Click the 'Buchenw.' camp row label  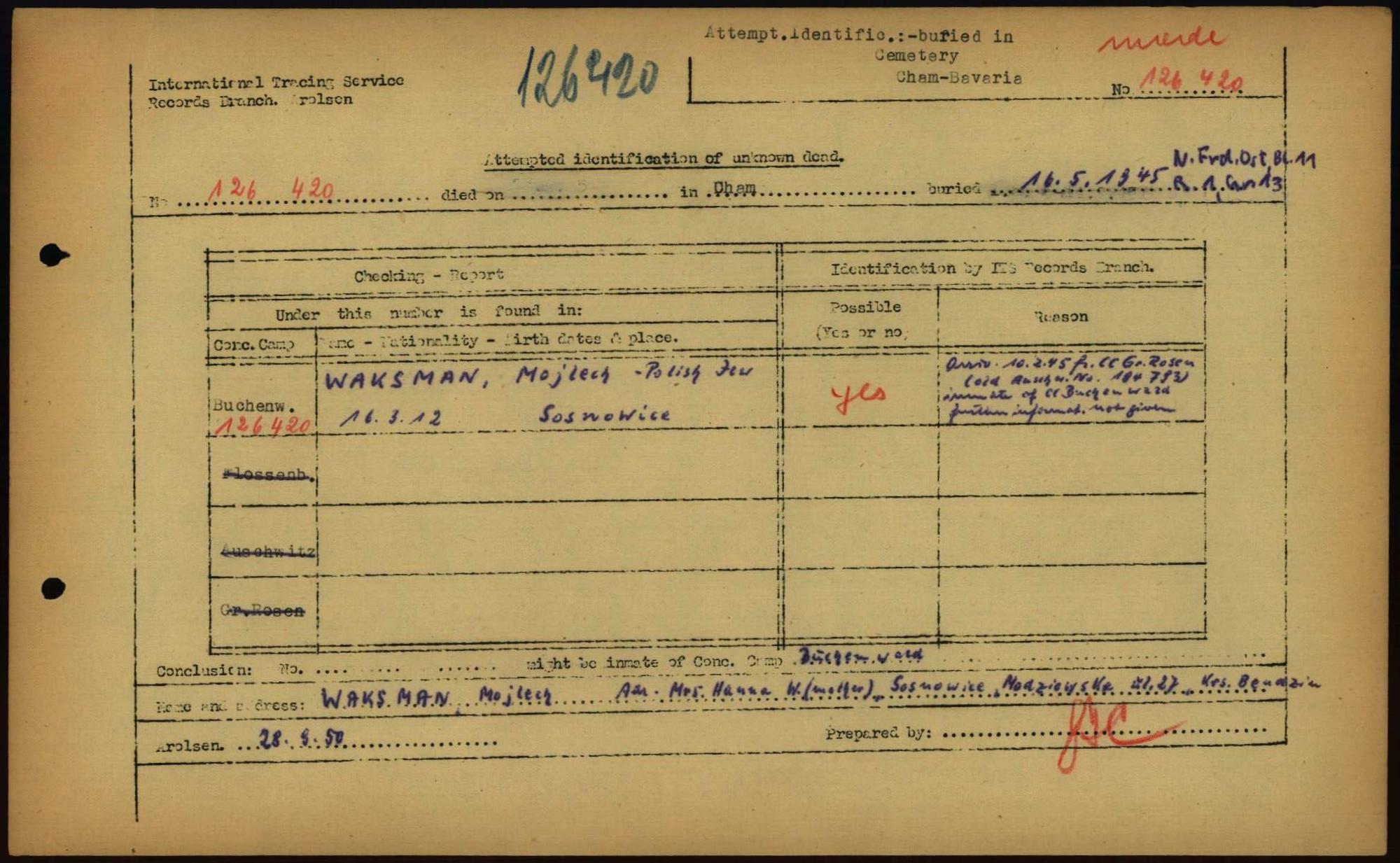pos(253,405)
